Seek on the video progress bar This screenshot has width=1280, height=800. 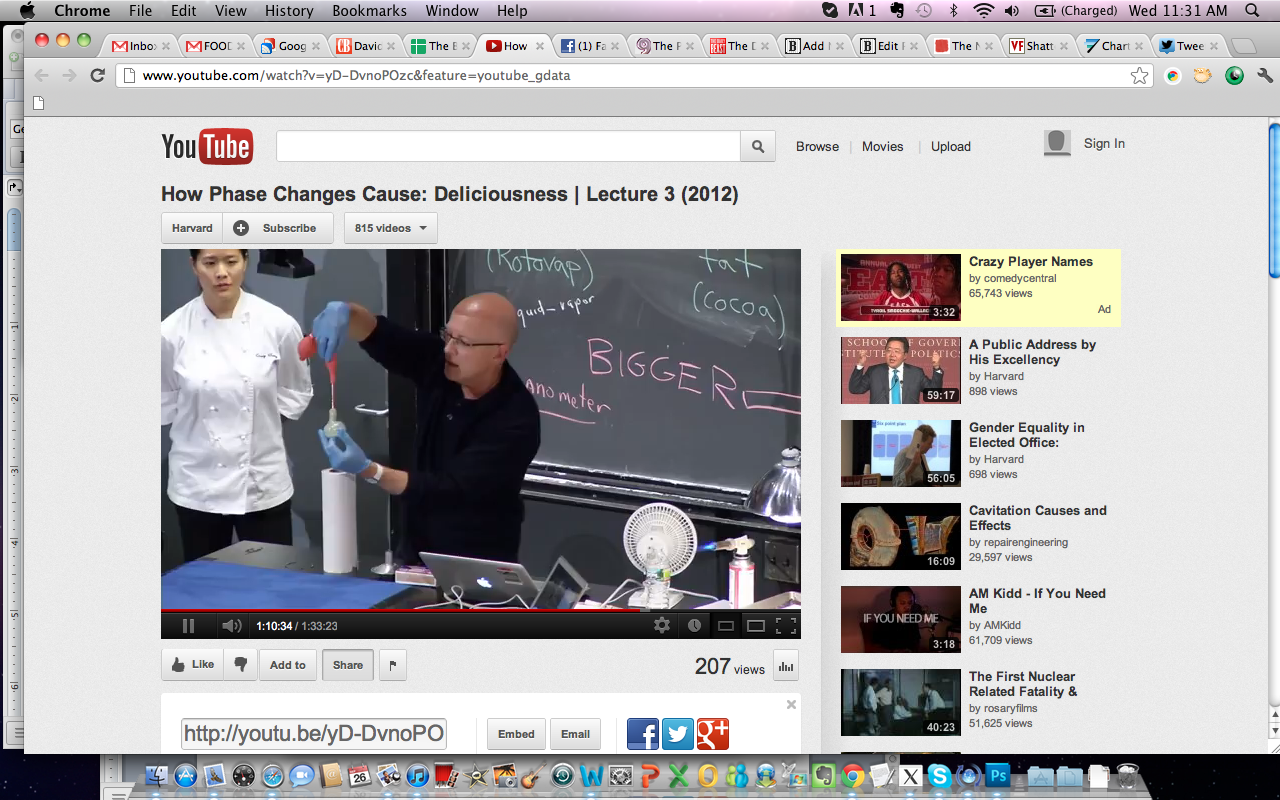[x=480, y=610]
